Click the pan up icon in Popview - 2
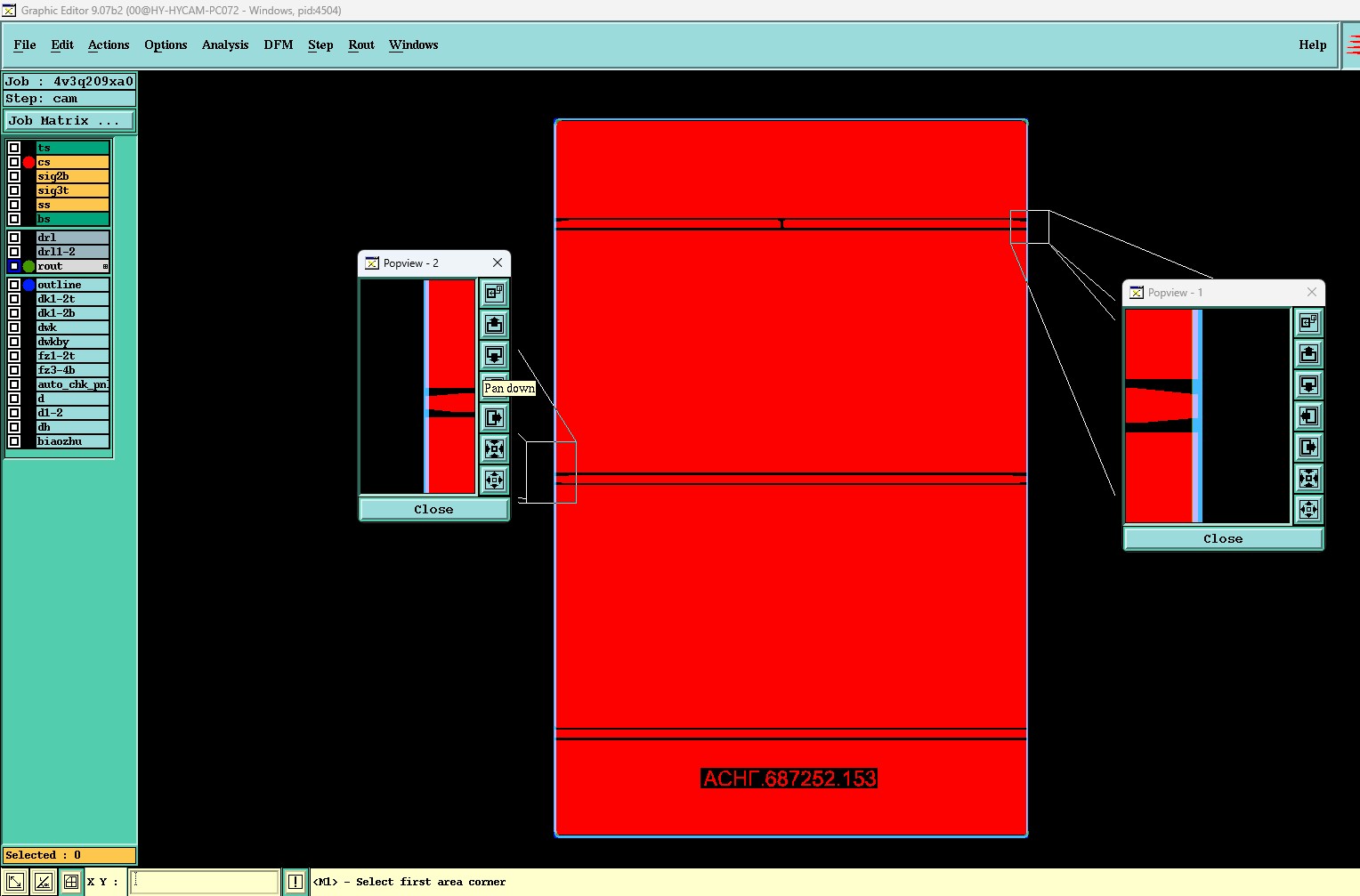The image size is (1360, 896). [494, 324]
